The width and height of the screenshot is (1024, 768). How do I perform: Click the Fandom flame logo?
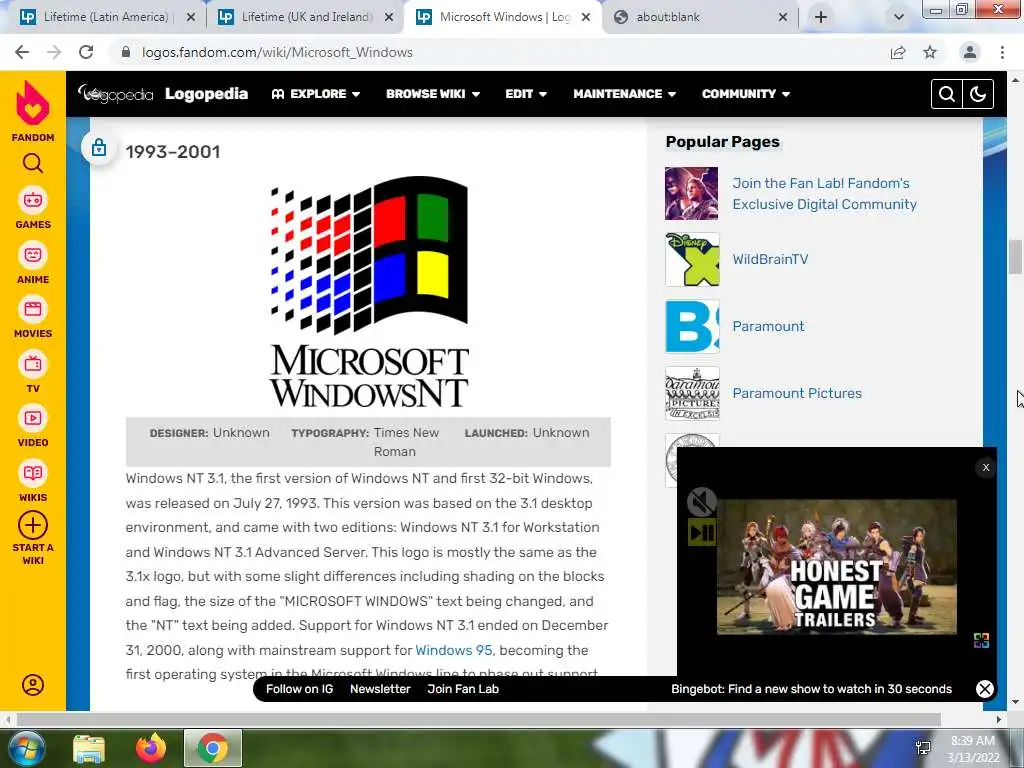click(33, 103)
